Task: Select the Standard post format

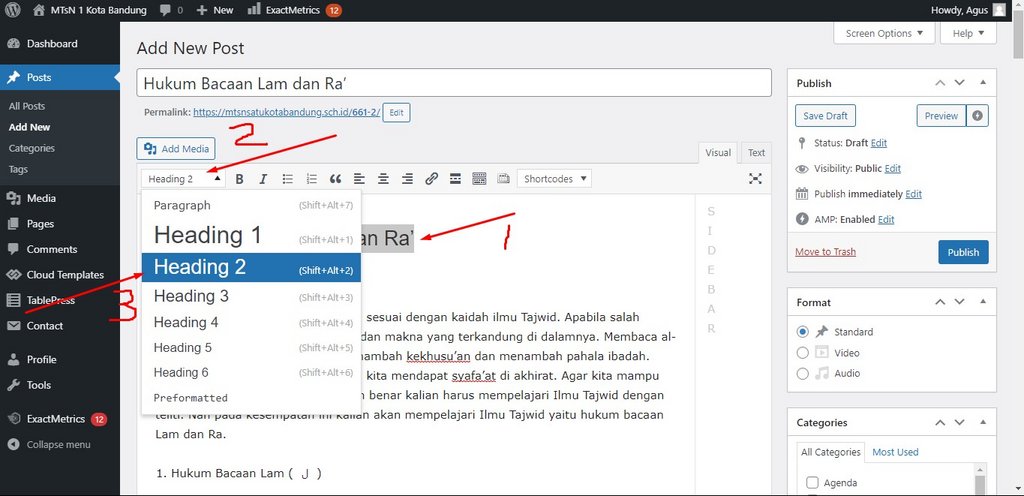Action: click(803, 332)
